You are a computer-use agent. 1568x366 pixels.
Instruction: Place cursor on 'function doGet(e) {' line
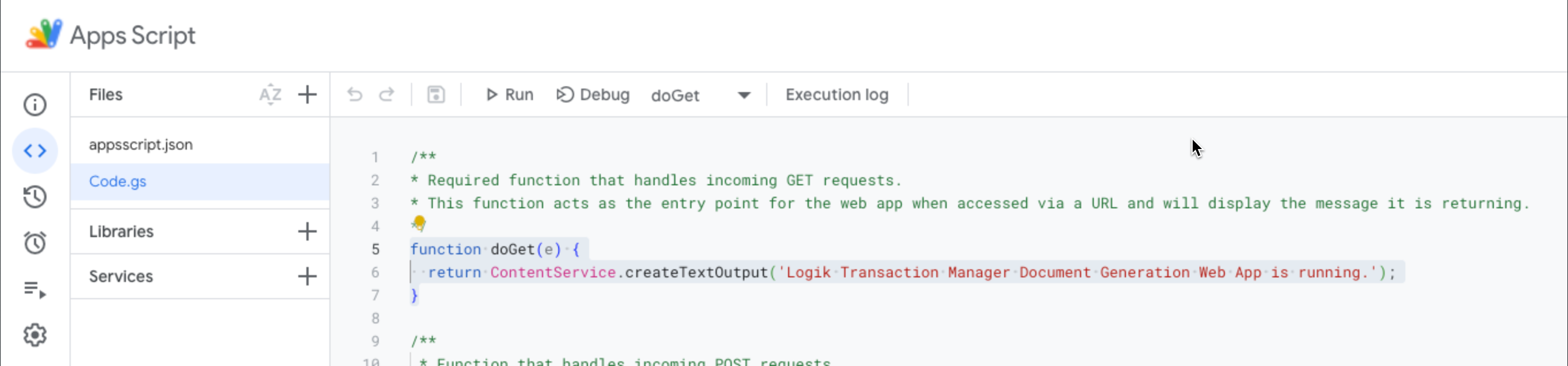pos(495,249)
